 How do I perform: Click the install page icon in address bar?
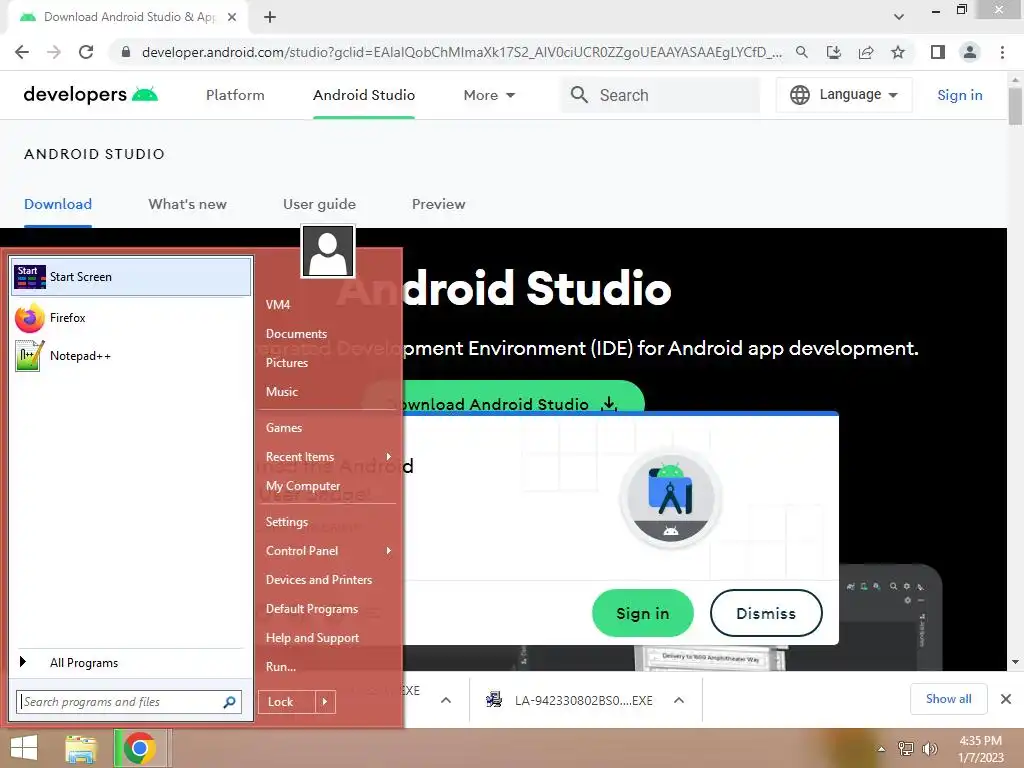pyautogui.click(x=834, y=52)
